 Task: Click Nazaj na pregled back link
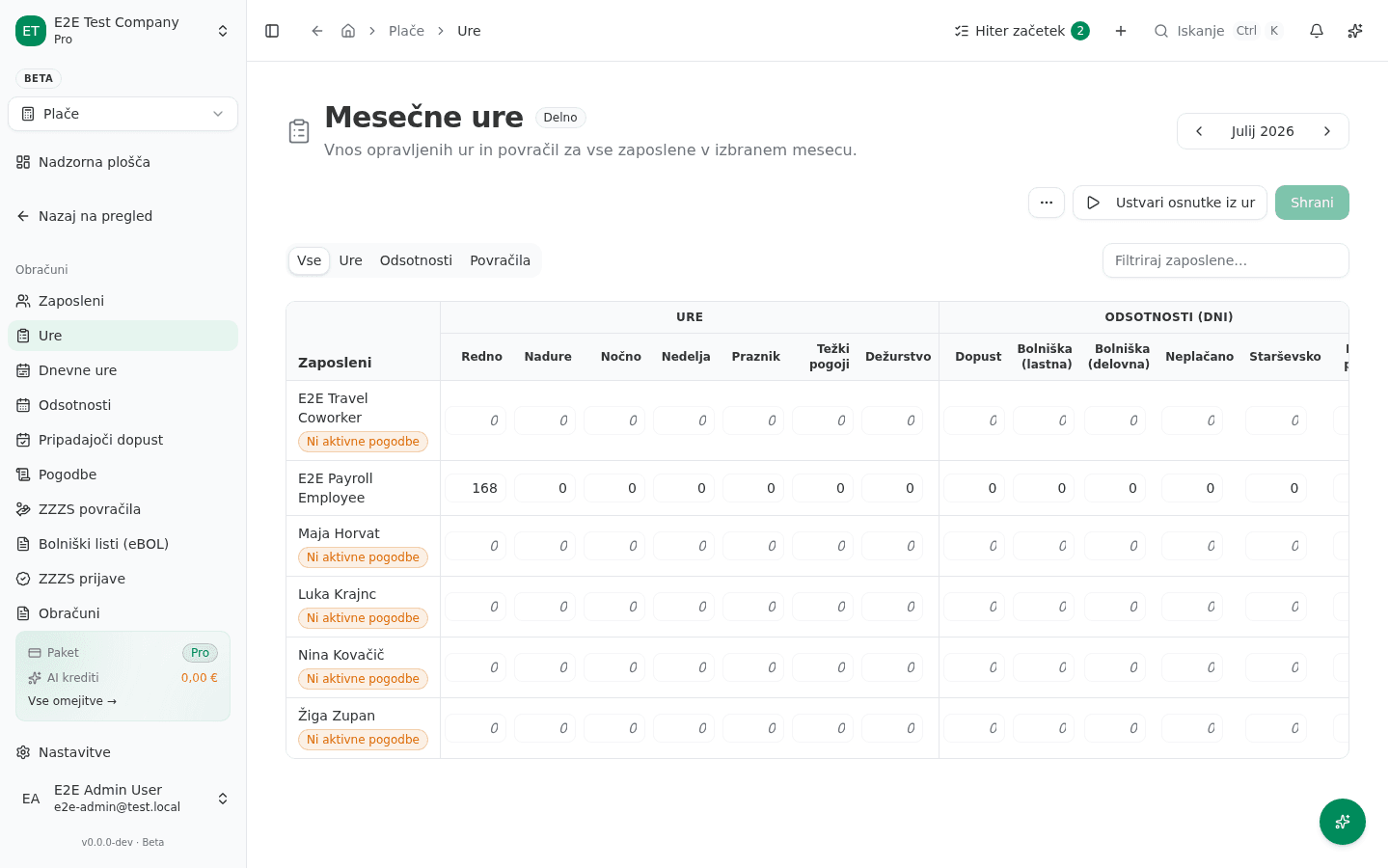coord(123,216)
